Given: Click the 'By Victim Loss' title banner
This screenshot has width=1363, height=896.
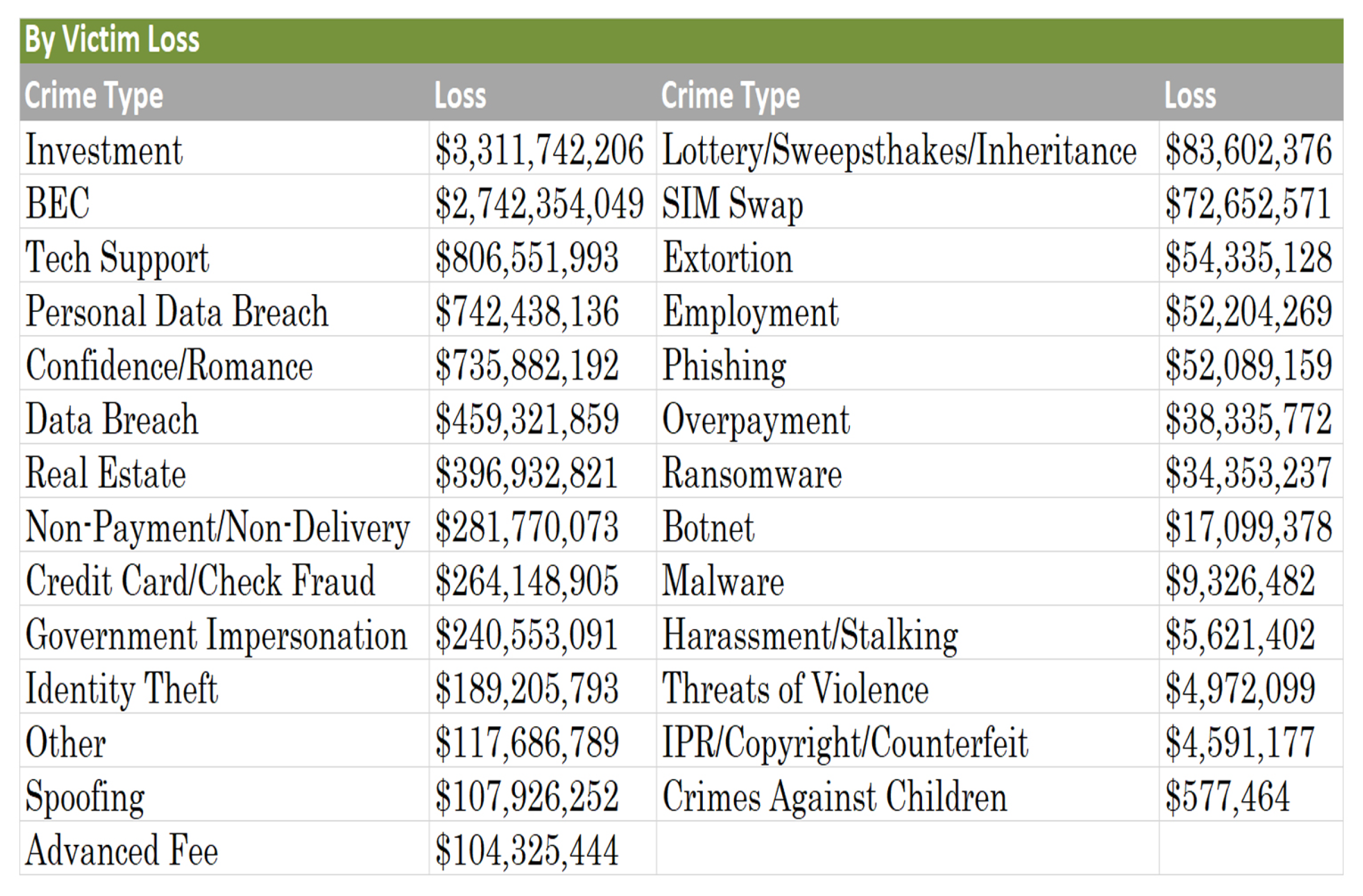Looking at the screenshot, I should coord(112,40).
